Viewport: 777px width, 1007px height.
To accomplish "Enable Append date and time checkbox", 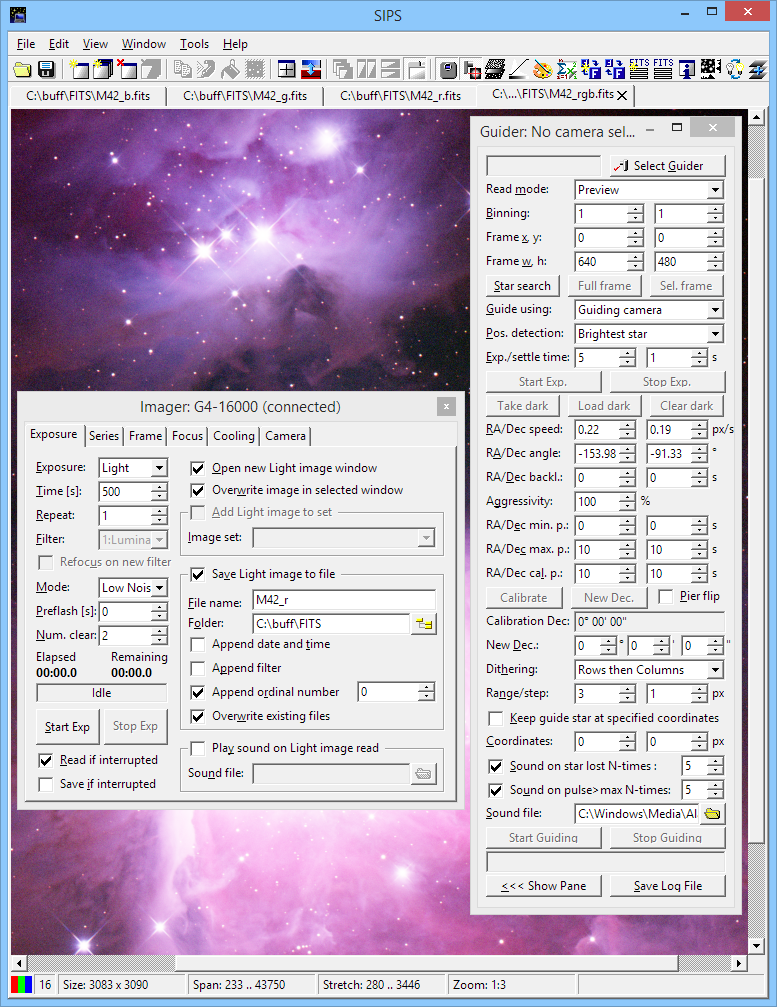I will click(x=198, y=644).
